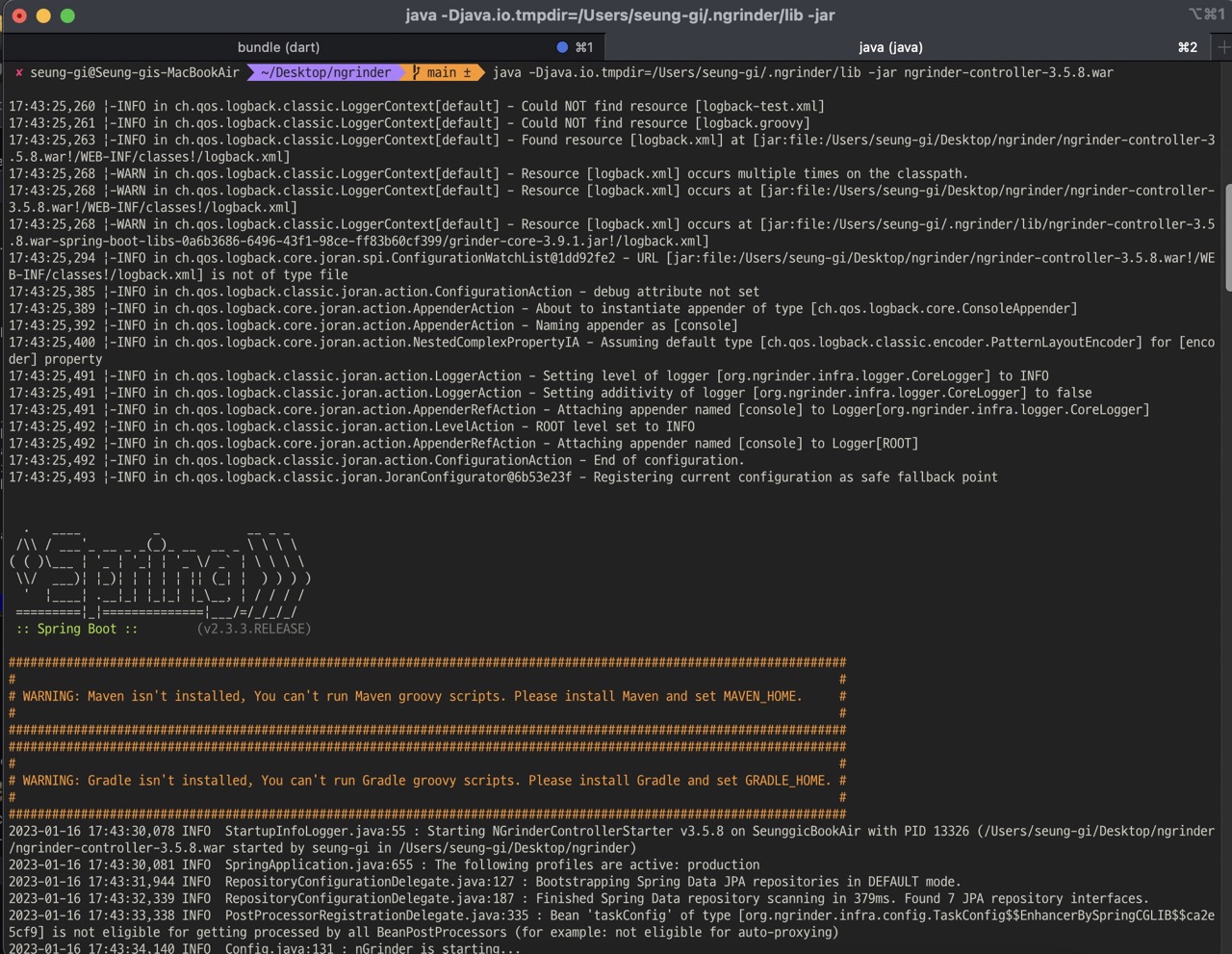Screen dimensions: 1232x954
Task: Minimize the window using the yellow button
Action: coord(43,15)
